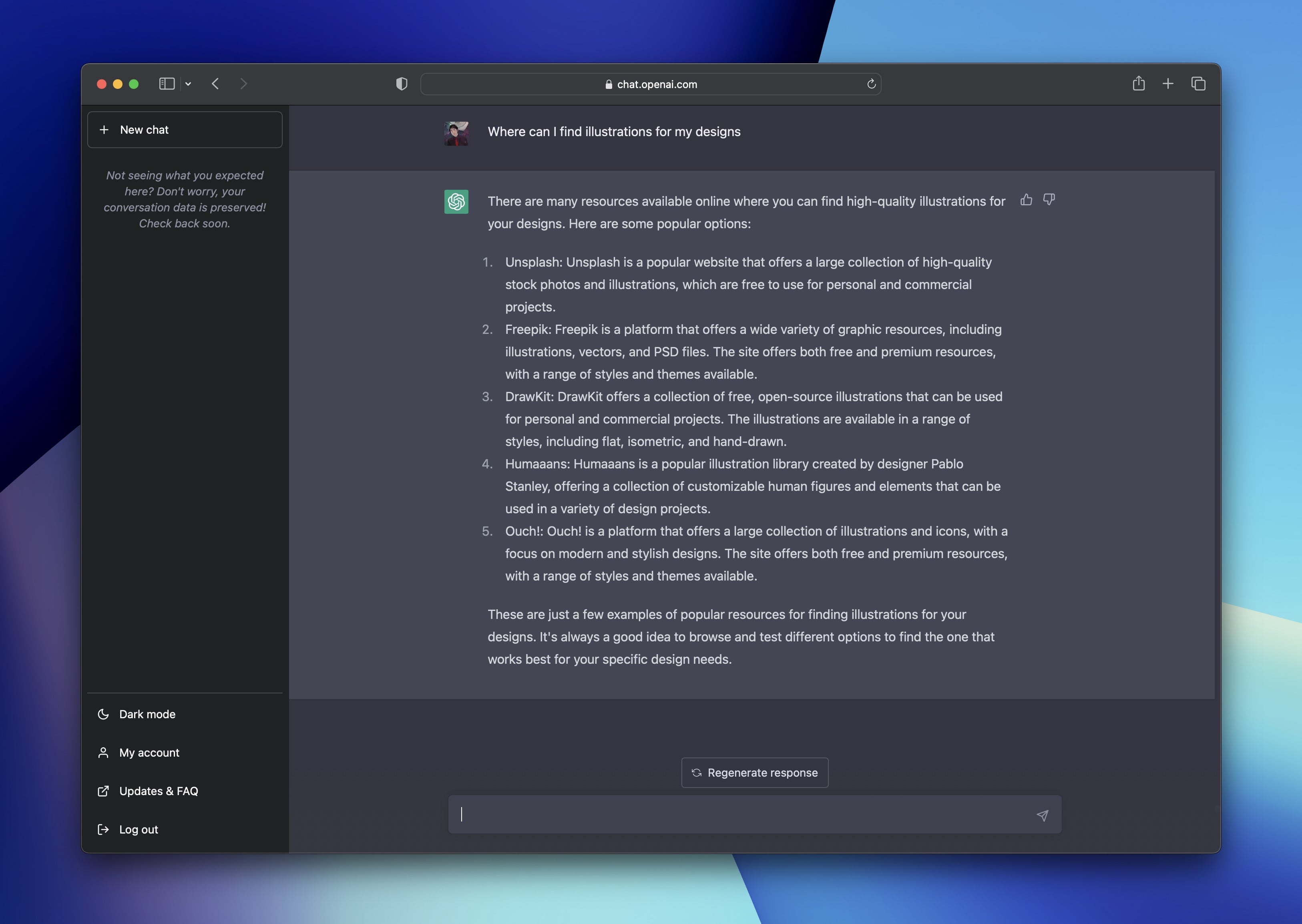
Task: Reload page with the refresh icon
Action: tap(871, 84)
